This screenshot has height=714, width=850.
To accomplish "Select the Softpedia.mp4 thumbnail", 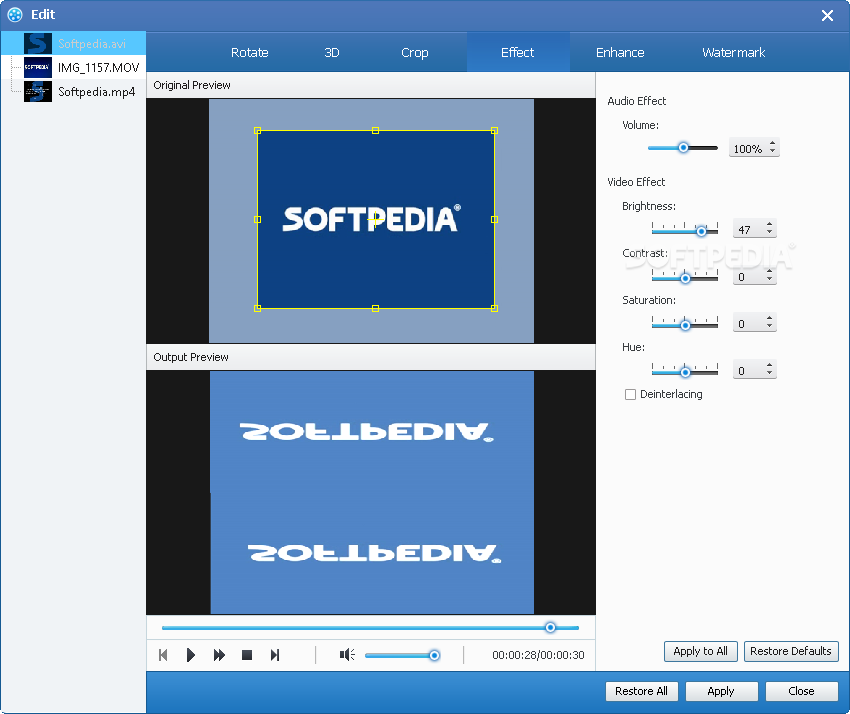I will click(38, 91).
